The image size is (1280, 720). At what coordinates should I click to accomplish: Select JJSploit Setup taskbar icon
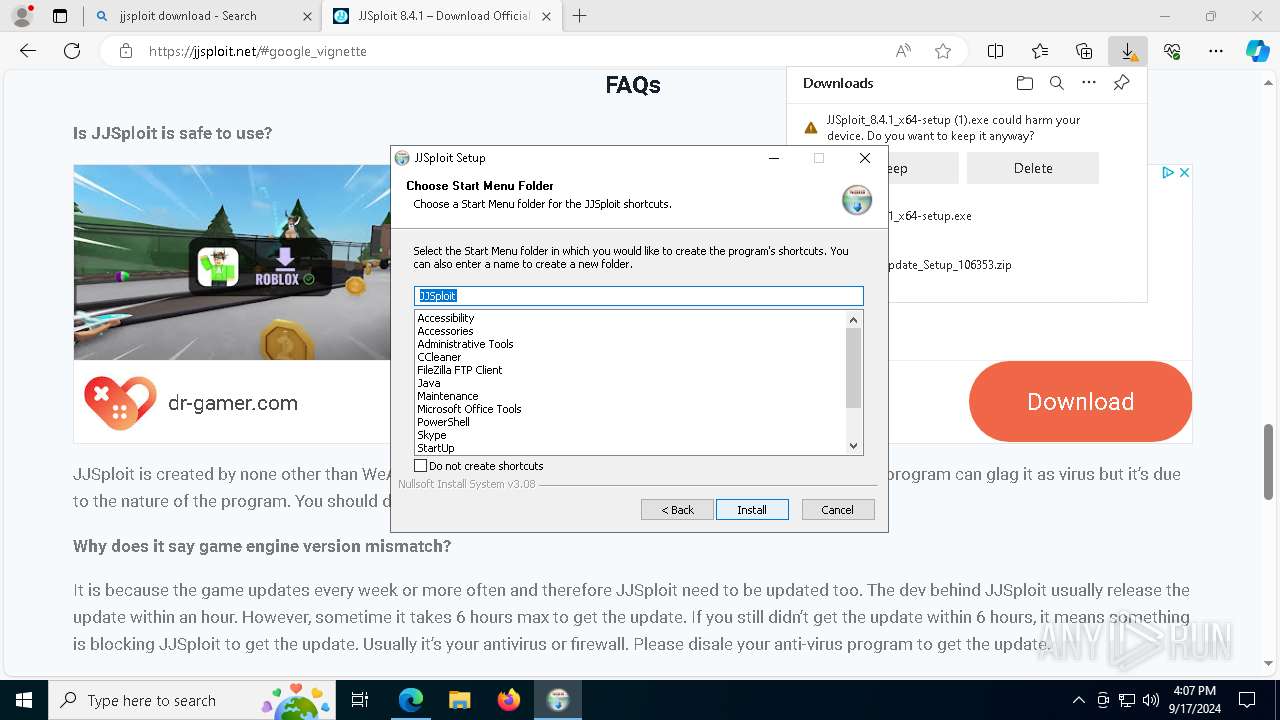coord(558,700)
